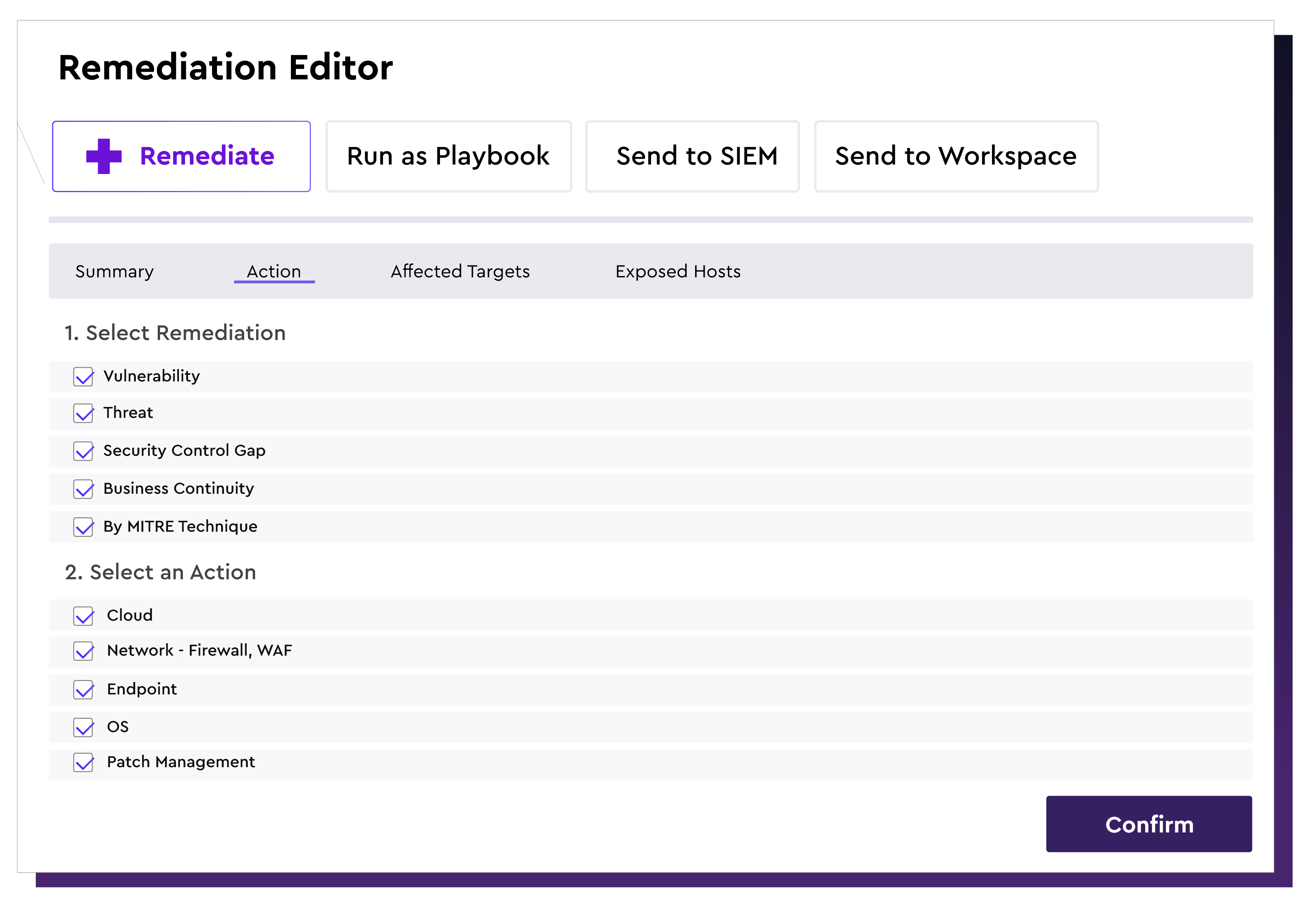The width and height of the screenshot is (1316, 910).
Task: Click the purple plus Remediate icon
Action: tap(104, 156)
